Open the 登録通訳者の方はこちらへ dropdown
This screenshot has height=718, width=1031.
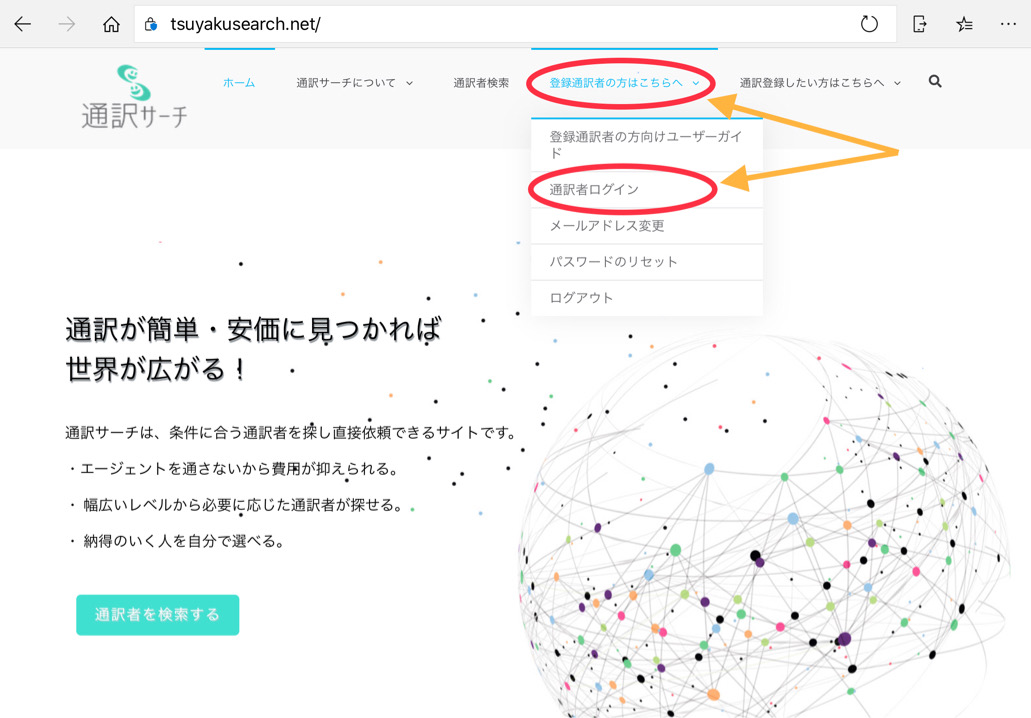[617, 84]
